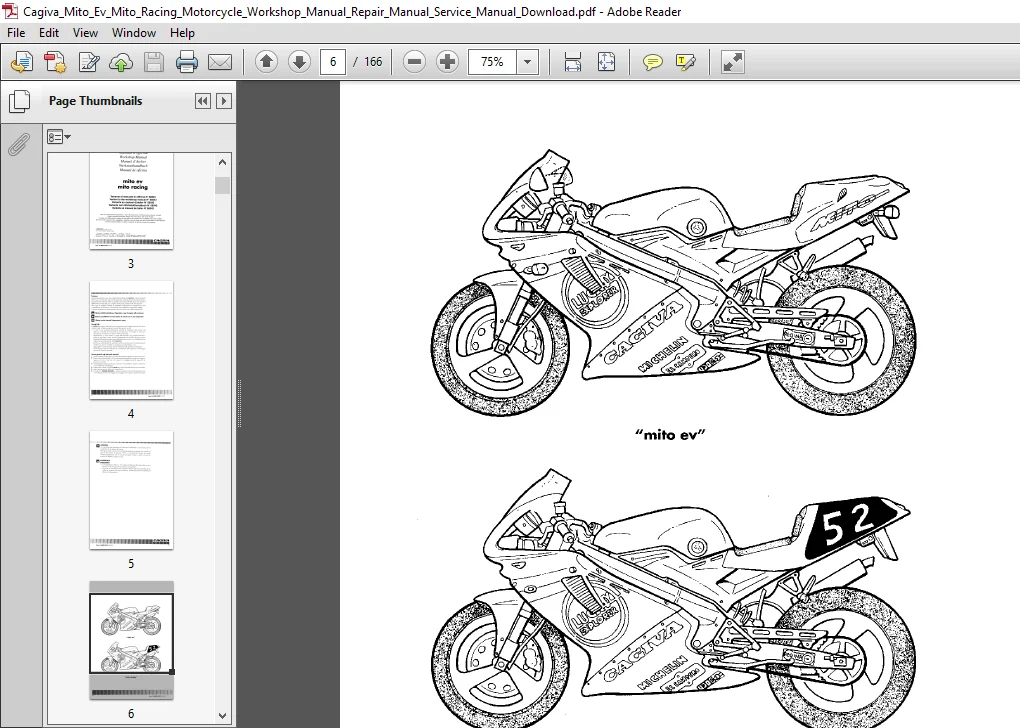The height and width of the screenshot is (728, 1020).
Task: Click the thumbnails scrollbar handle
Action: [222, 185]
